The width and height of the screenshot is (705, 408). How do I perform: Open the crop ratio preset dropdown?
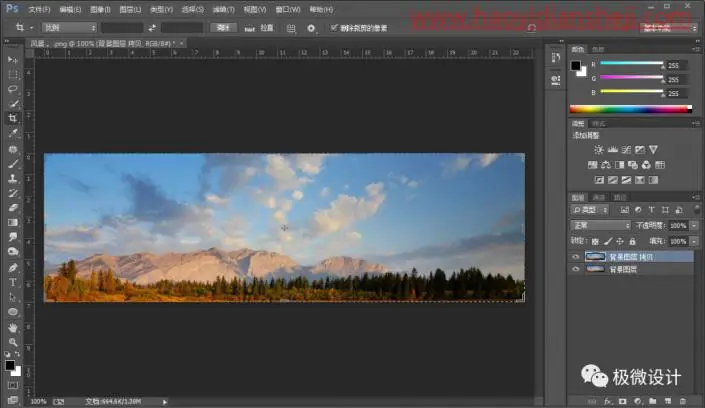69,28
